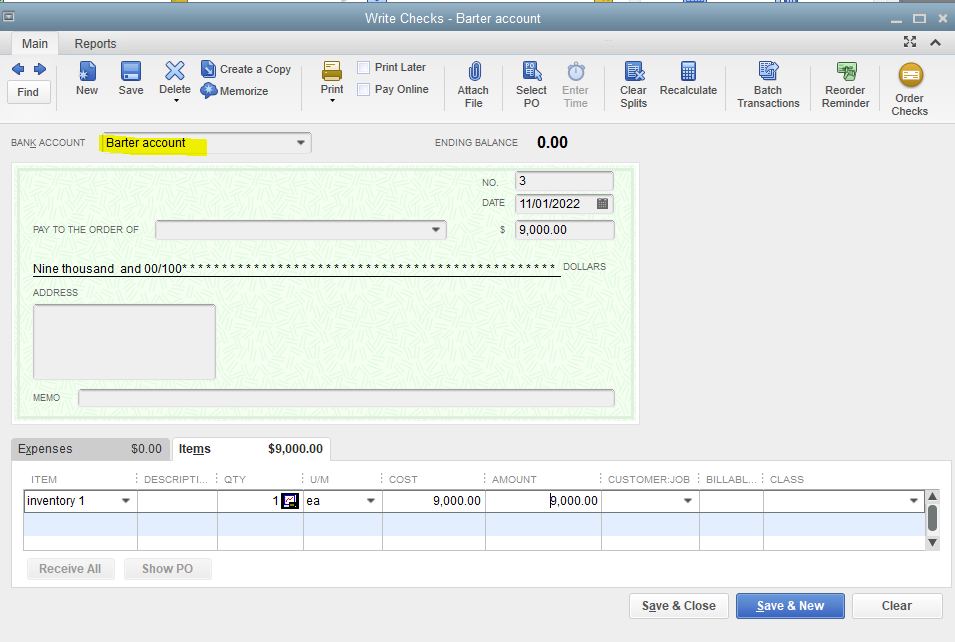Screen dimensions: 955x642
Task: Click the Clear button
Action: pyautogui.click(x=897, y=606)
